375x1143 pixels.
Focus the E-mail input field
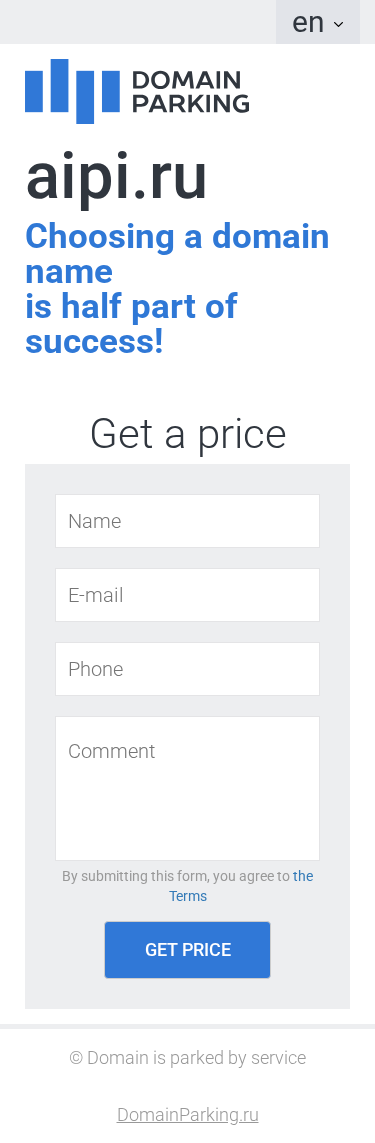click(188, 595)
